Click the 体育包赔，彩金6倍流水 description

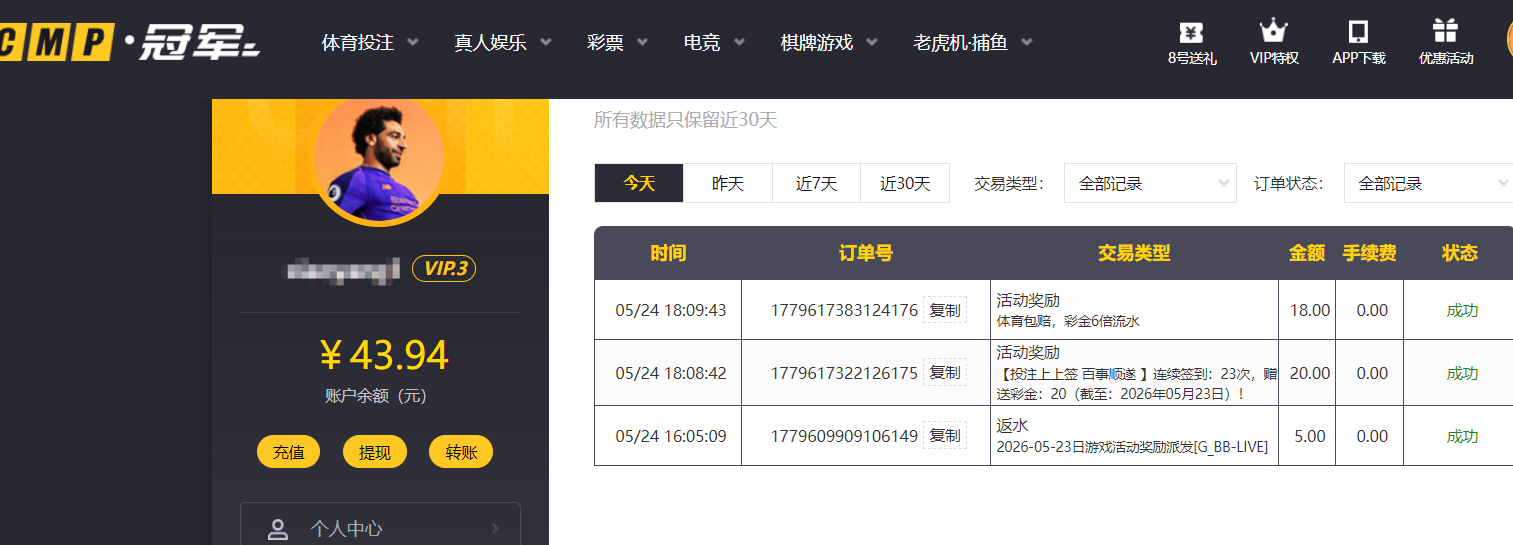pyautogui.click(x=1068, y=321)
